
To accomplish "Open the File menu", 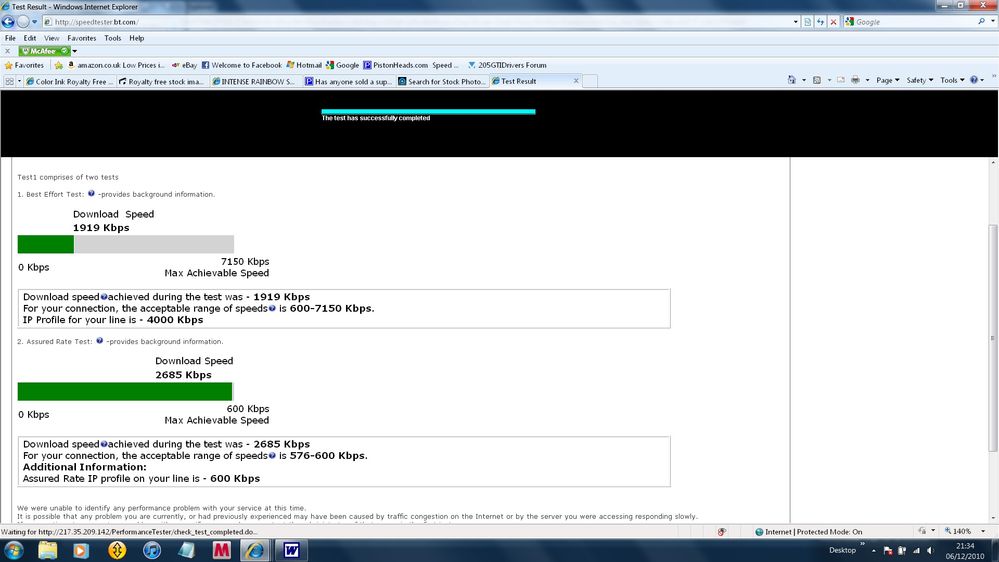I will [x=10, y=38].
